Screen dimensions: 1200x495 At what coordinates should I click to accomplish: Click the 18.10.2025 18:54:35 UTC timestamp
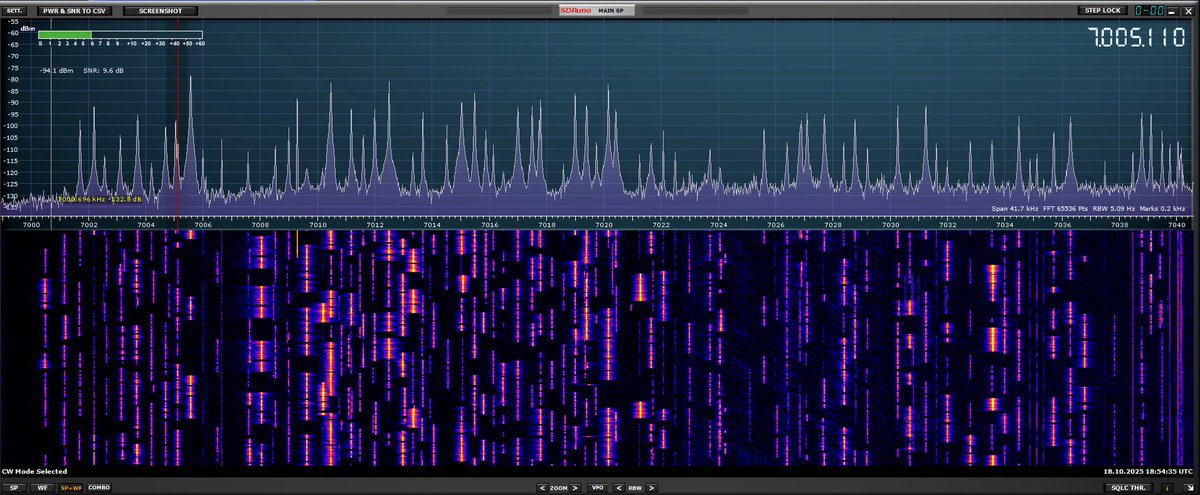coord(1148,471)
